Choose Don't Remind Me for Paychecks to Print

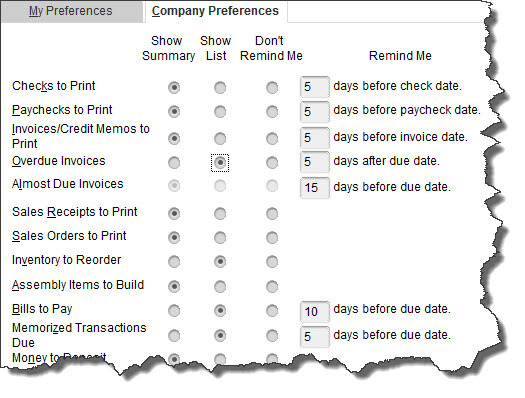tap(272, 111)
